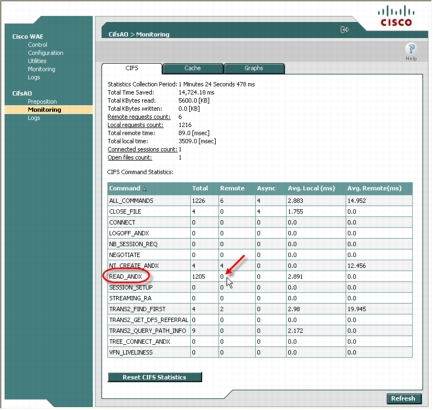The width and height of the screenshot is (433, 410).
Task: Click the STREAMING_RA row label
Action: [x=130, y=298]
